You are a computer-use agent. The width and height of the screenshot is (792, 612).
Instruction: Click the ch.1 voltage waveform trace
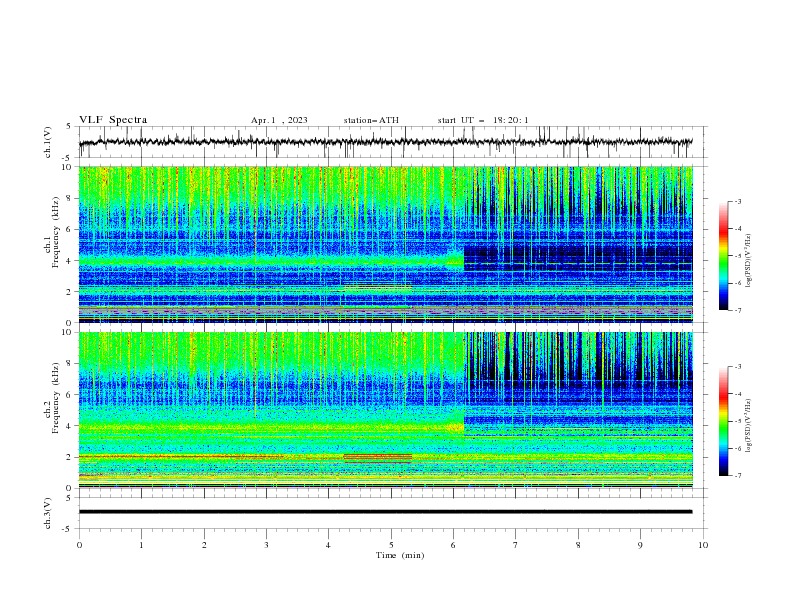point(385,142)
